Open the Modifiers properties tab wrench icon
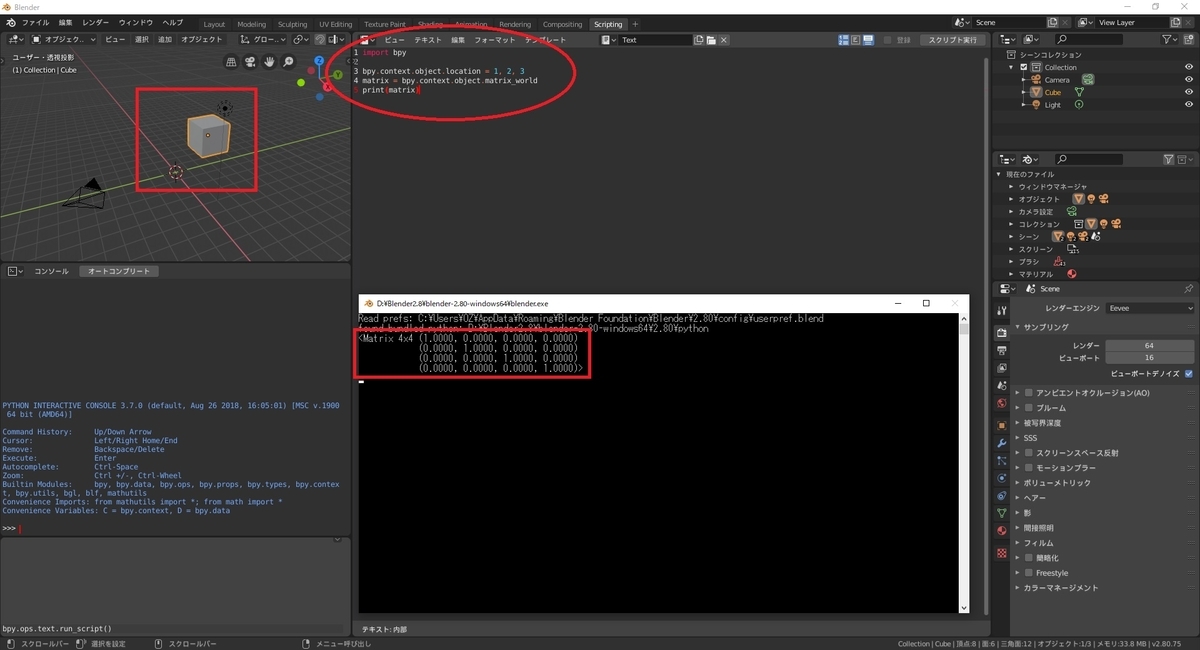 click(x=1002, y=443)
